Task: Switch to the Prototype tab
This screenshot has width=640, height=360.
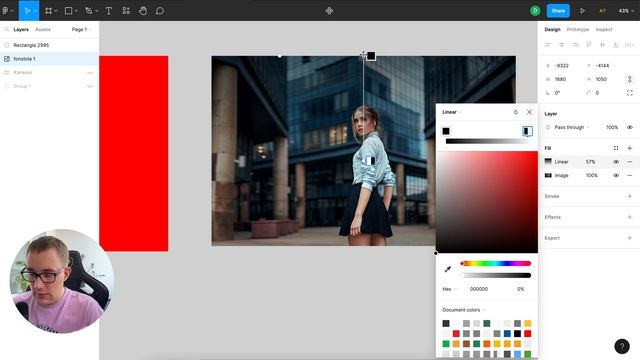Action: [x=578, y=29]
